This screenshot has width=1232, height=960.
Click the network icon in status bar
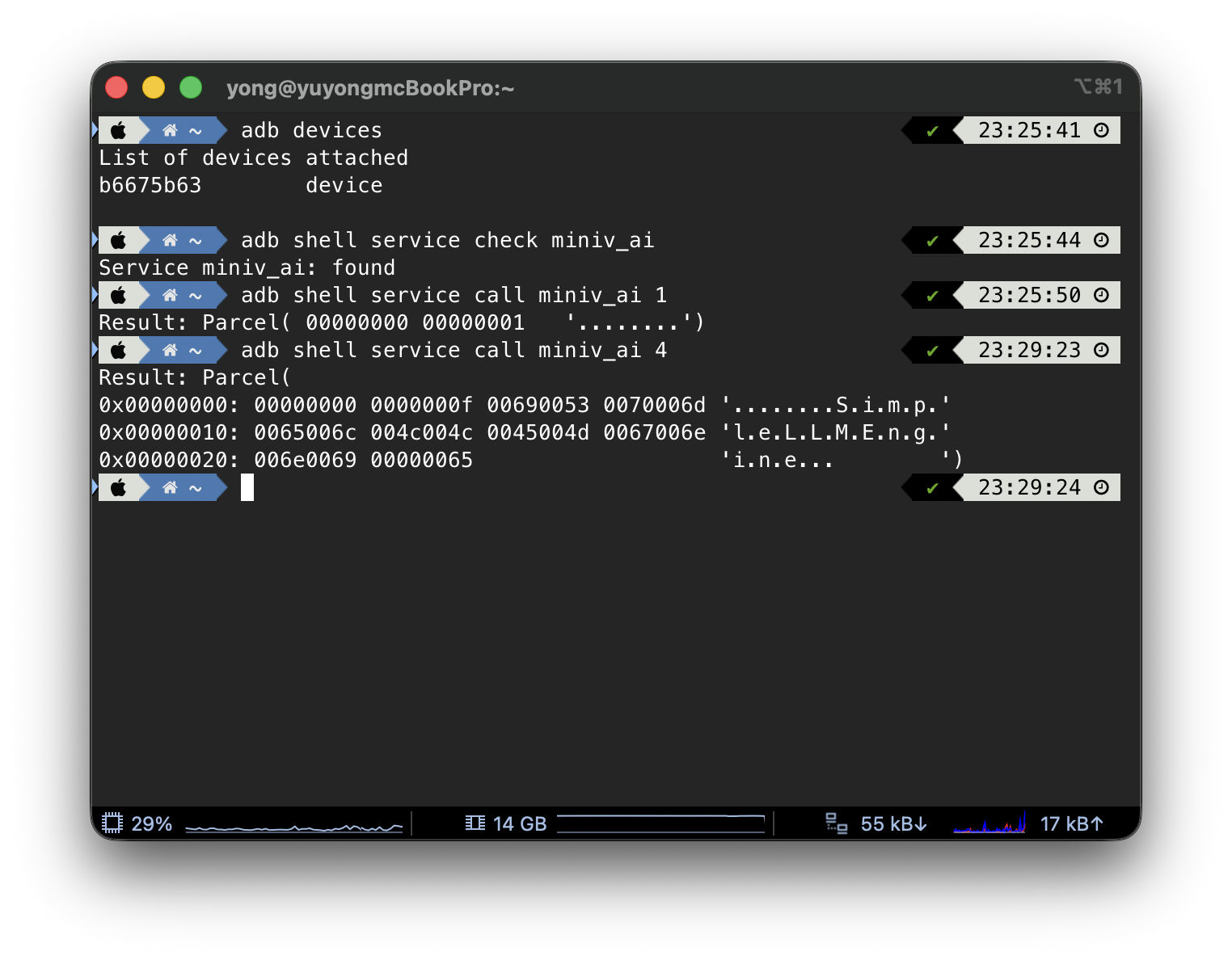click(836, 823)
